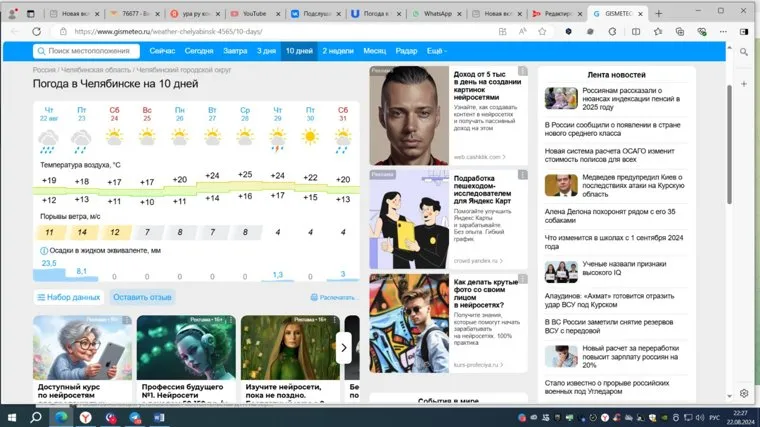Viewport: 760px width, 427px height.
Task: Click the Windows Start button
Action: coord(12,416)
